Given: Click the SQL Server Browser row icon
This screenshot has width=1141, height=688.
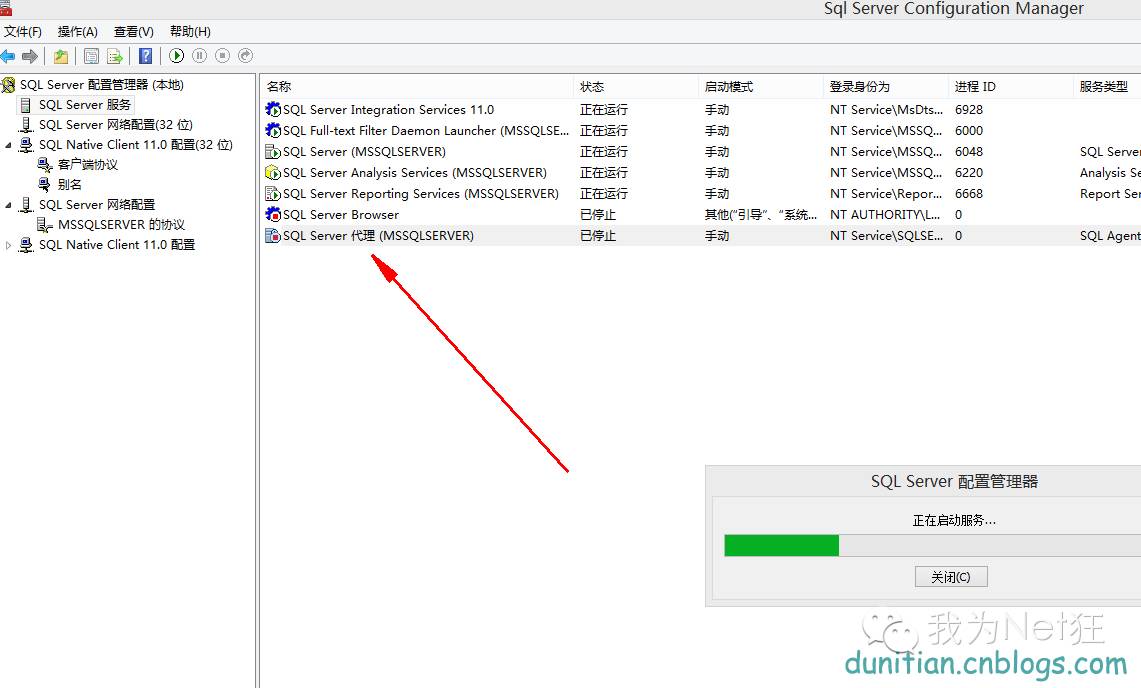Looking at the screenshot, I should (273, 214).
